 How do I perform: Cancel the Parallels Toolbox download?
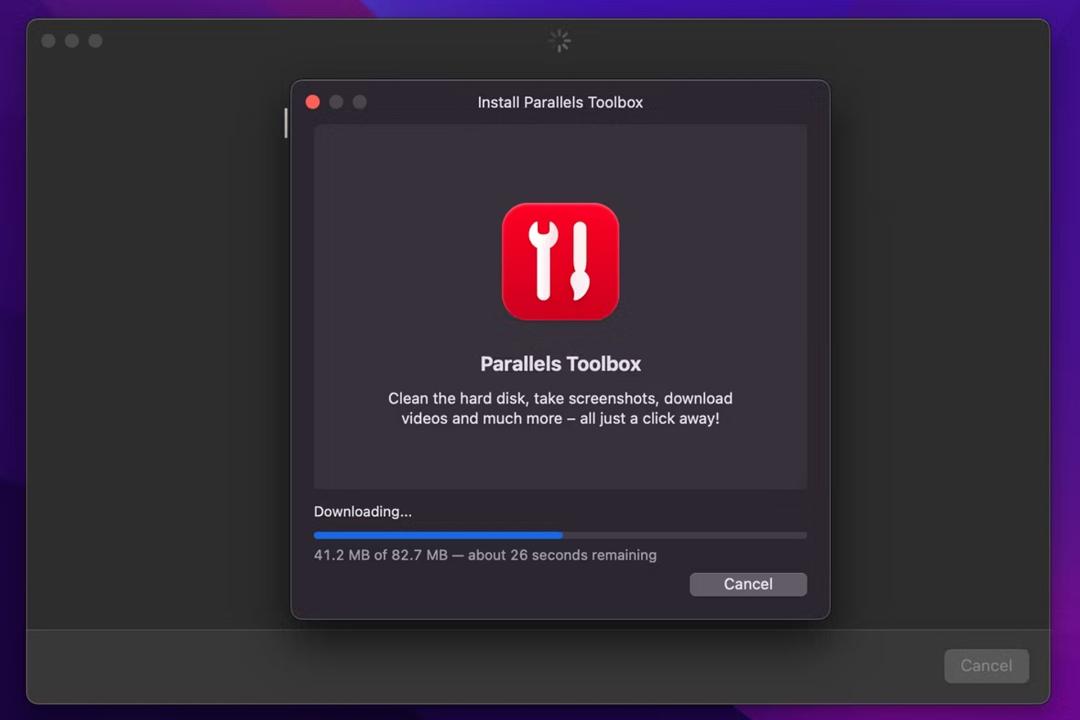click(748, 584)
